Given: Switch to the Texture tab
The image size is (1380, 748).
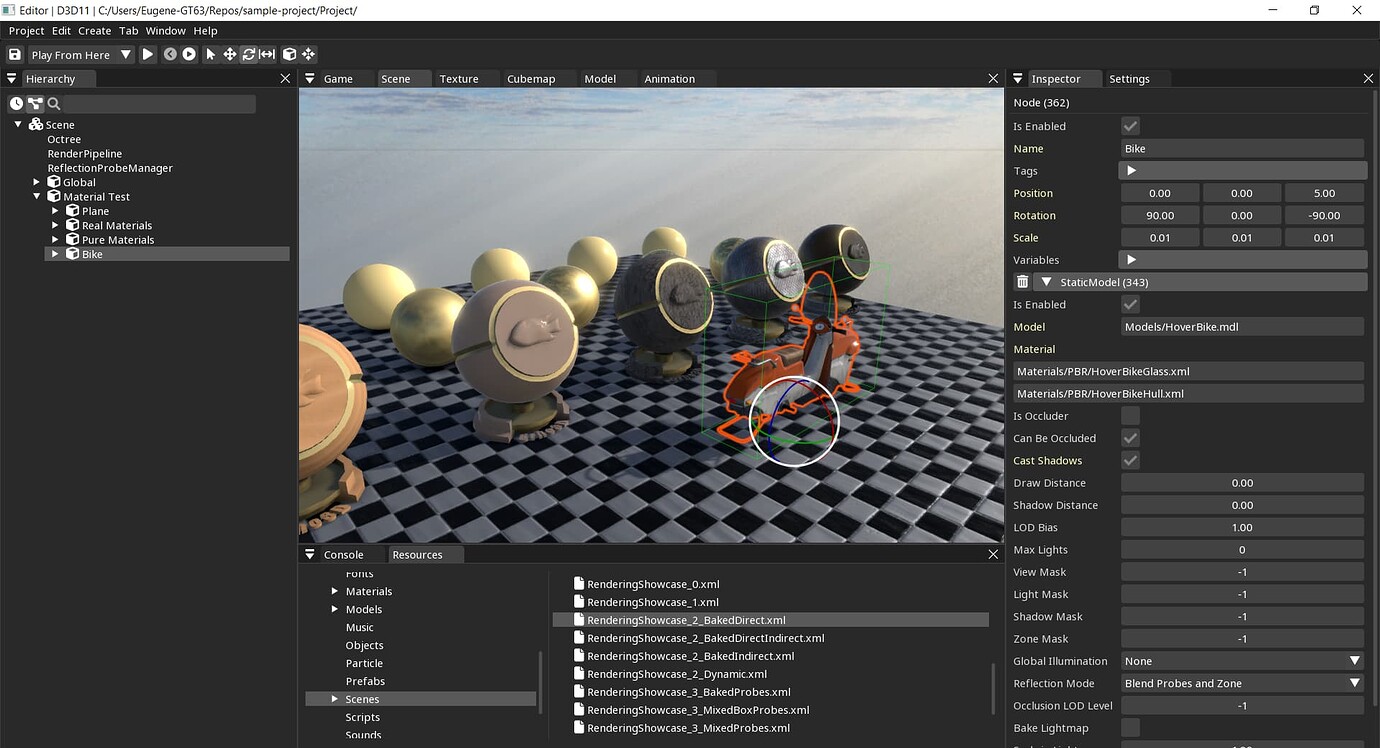Looking at the screenshot, I should pos(459,78).
